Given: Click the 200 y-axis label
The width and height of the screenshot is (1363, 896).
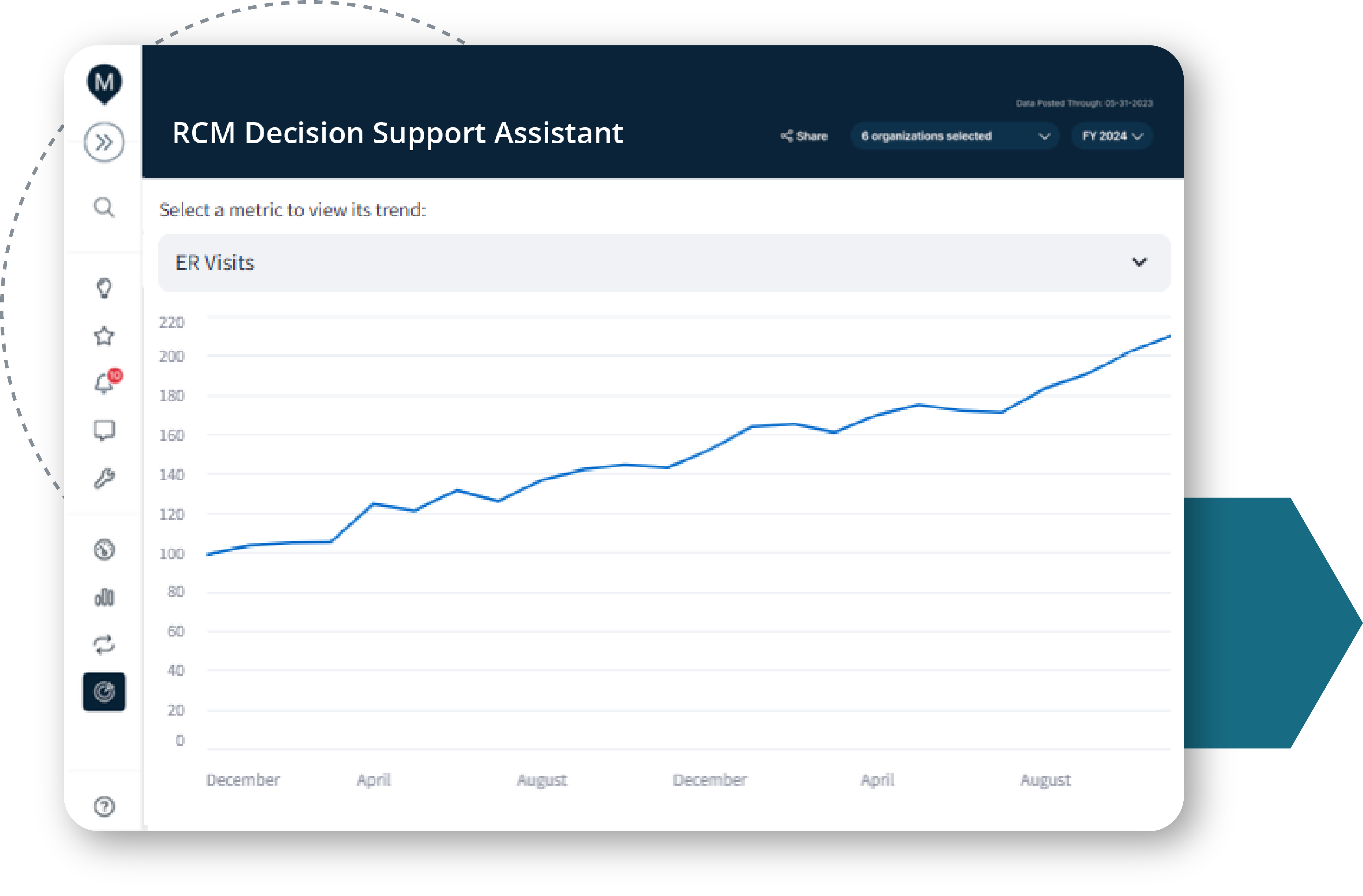Looking at the screenshot, I should (x=171, y=357).
